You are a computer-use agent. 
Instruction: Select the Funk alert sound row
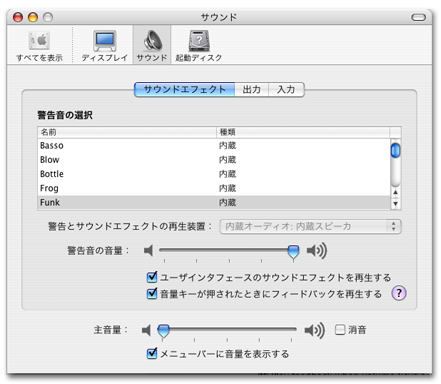tap(213, 202)
